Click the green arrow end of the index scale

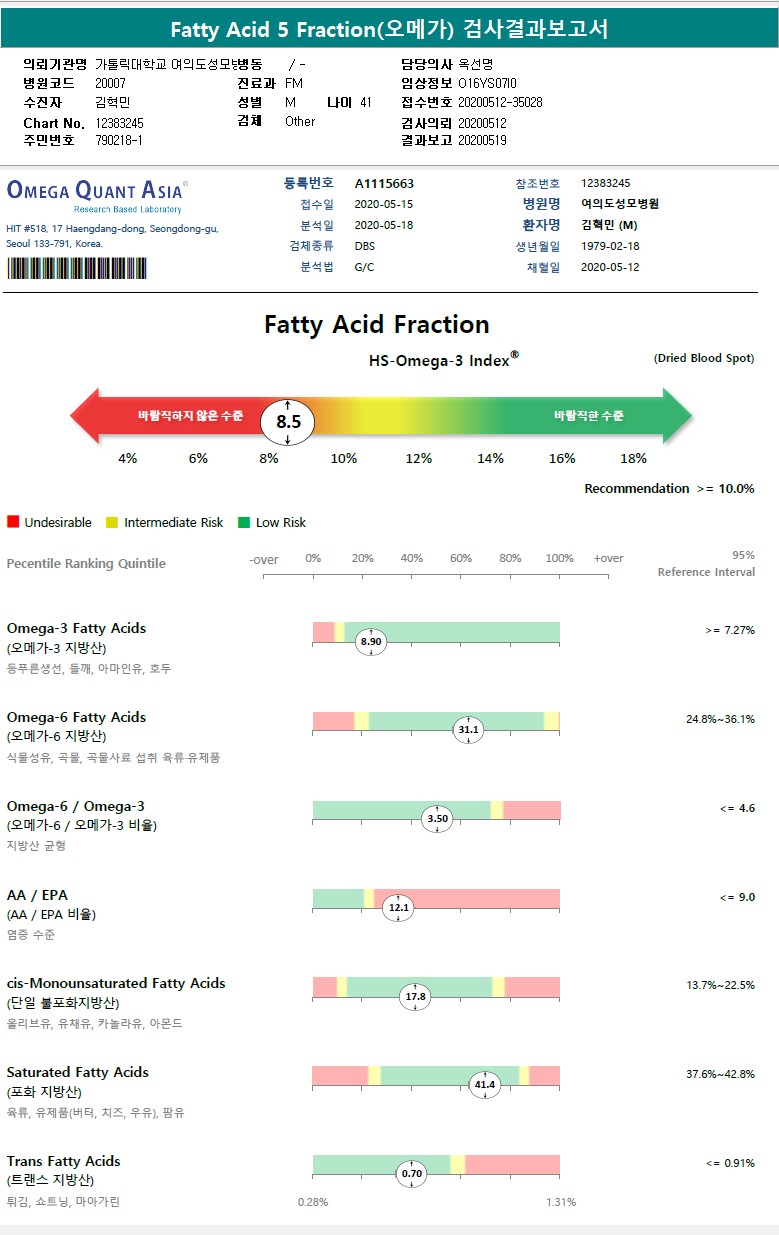tap(676, 415)
